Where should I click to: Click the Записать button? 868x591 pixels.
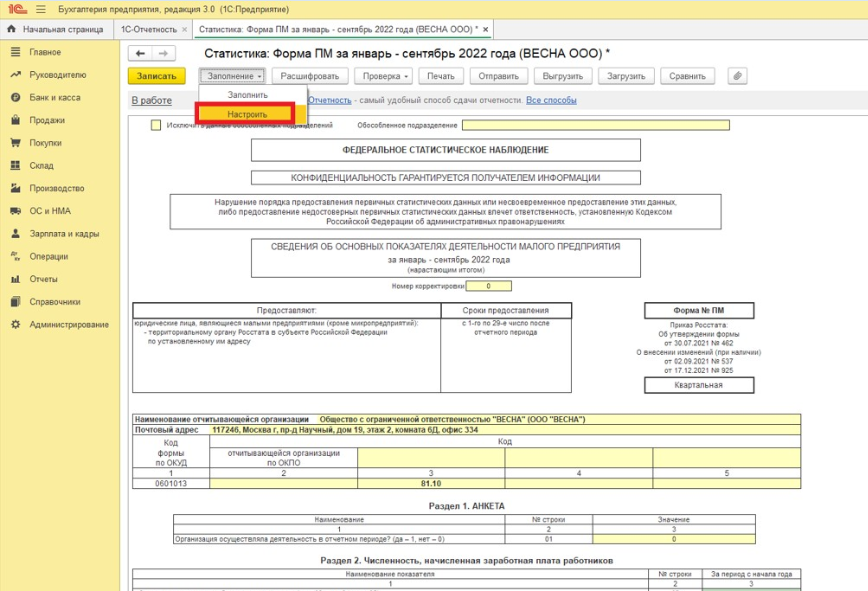(157, 76)
